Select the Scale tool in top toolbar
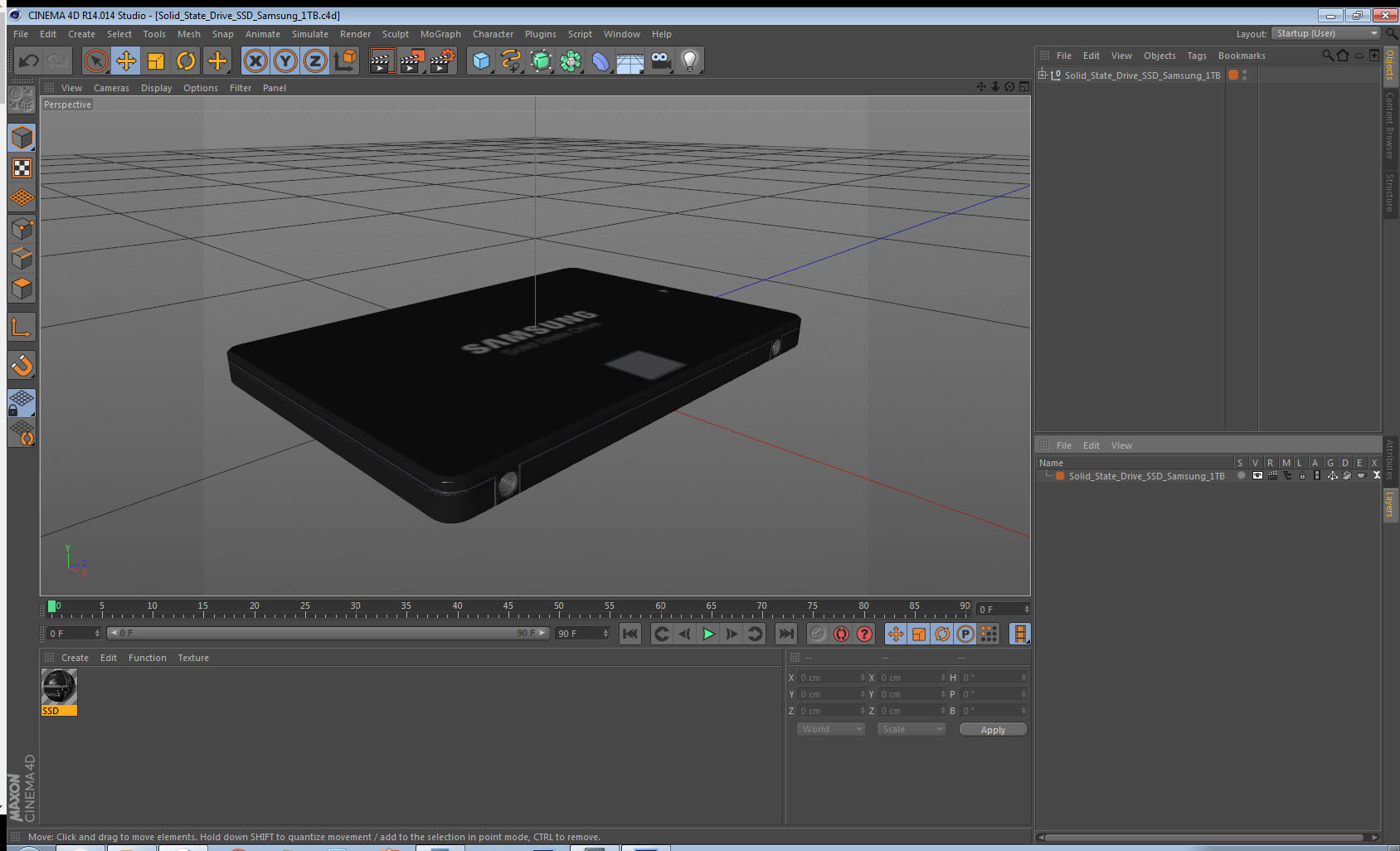1400x851 pixels. click(x=156, y=61)
